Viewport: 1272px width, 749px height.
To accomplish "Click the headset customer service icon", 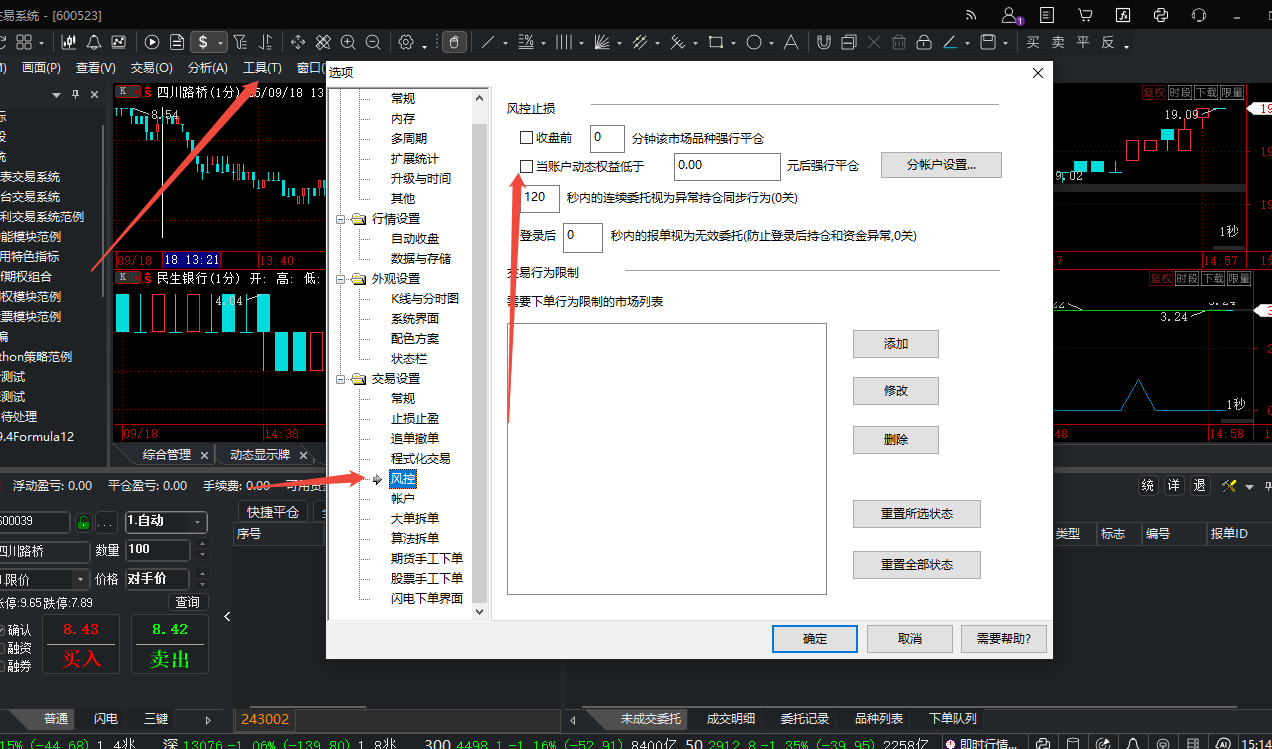I will pyautogui.click(x=1199, y=15).
